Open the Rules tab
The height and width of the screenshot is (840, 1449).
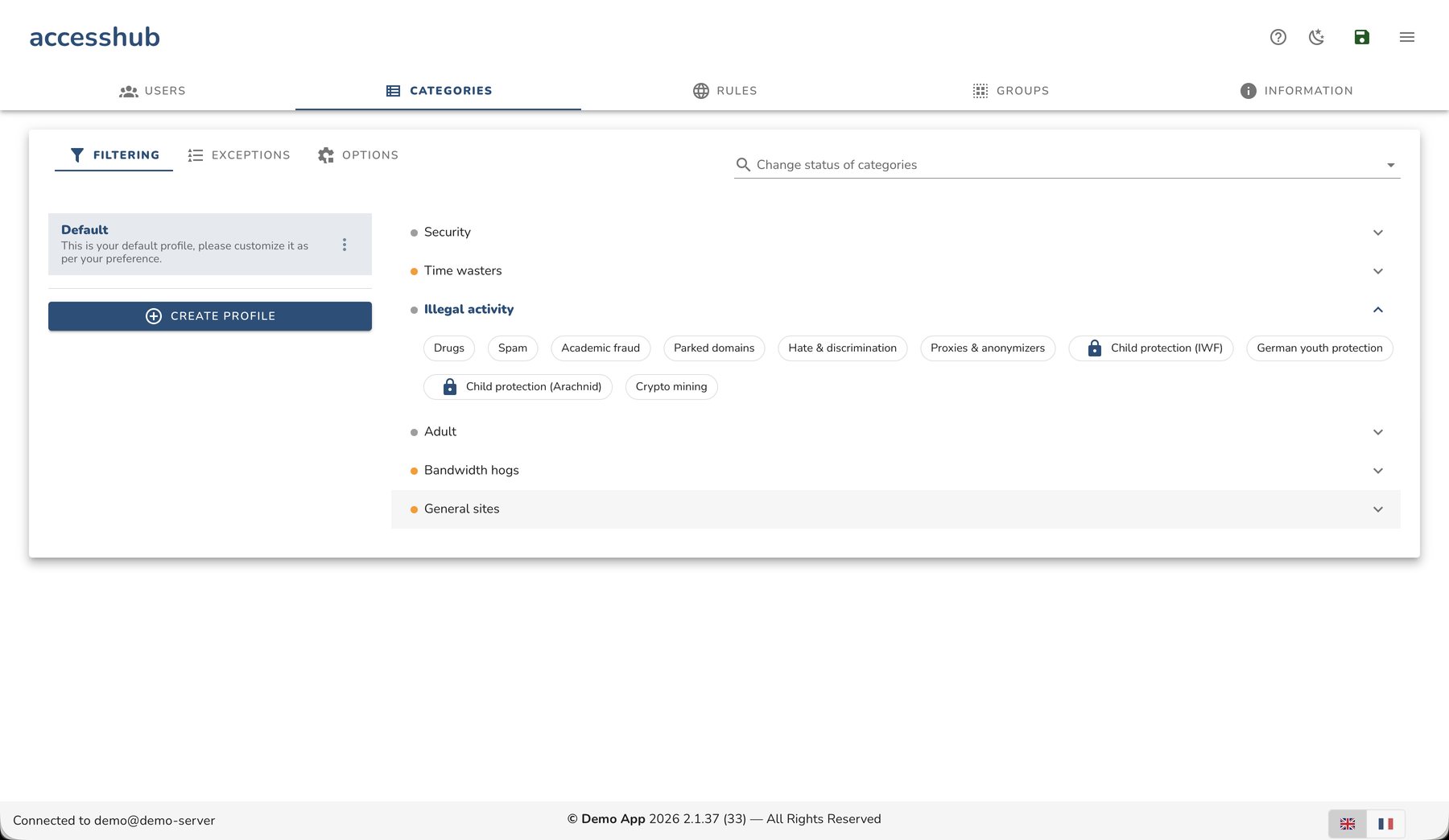tap(724, 91)
